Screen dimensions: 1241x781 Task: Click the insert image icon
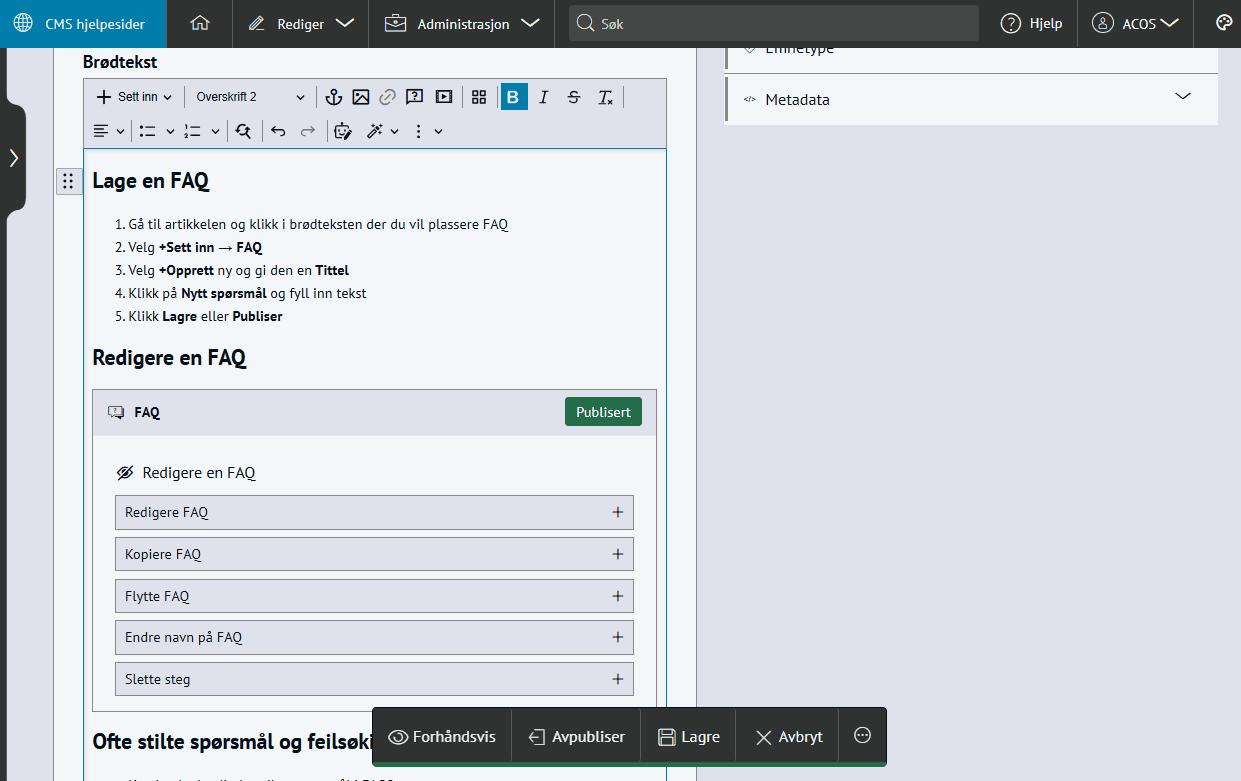tap(361, 97)
